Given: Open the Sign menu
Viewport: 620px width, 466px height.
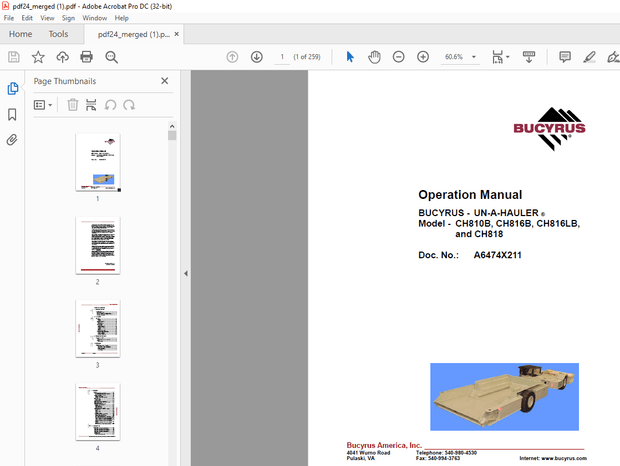Looking at the screenshot, I should (68, 18).
